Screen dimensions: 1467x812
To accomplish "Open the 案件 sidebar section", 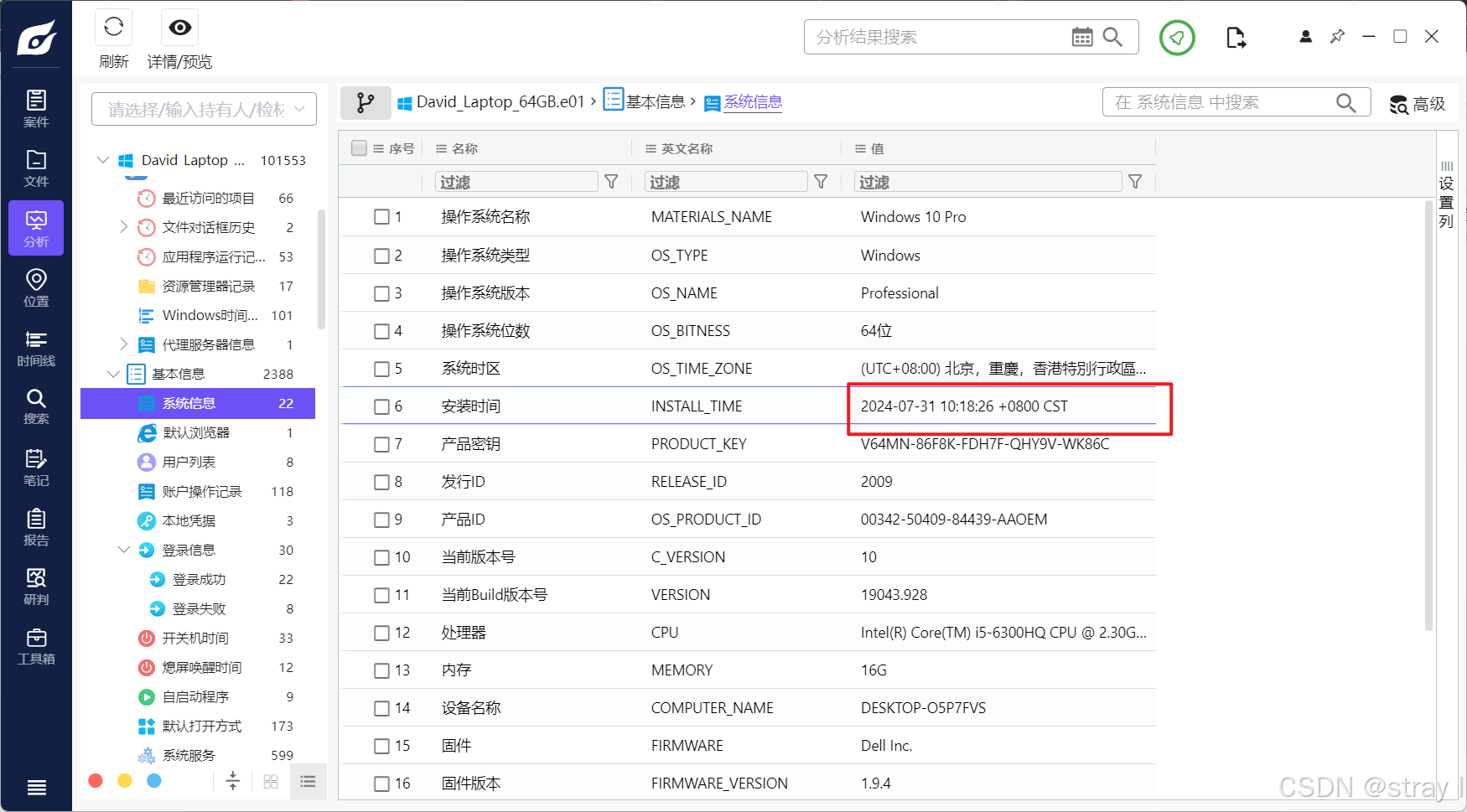I will tap(36, 109).
